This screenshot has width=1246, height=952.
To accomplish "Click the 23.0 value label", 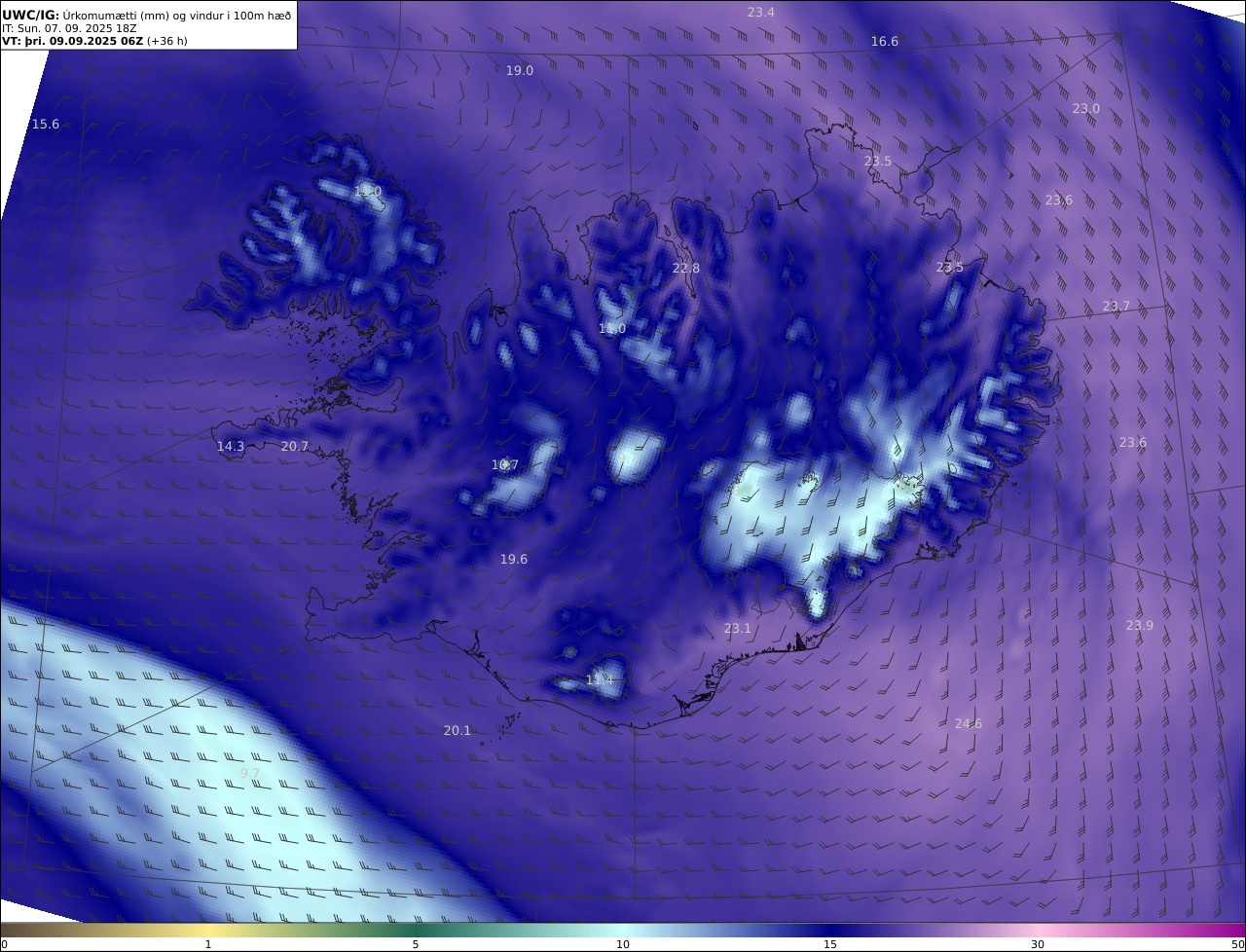I will coord(1086,108).
